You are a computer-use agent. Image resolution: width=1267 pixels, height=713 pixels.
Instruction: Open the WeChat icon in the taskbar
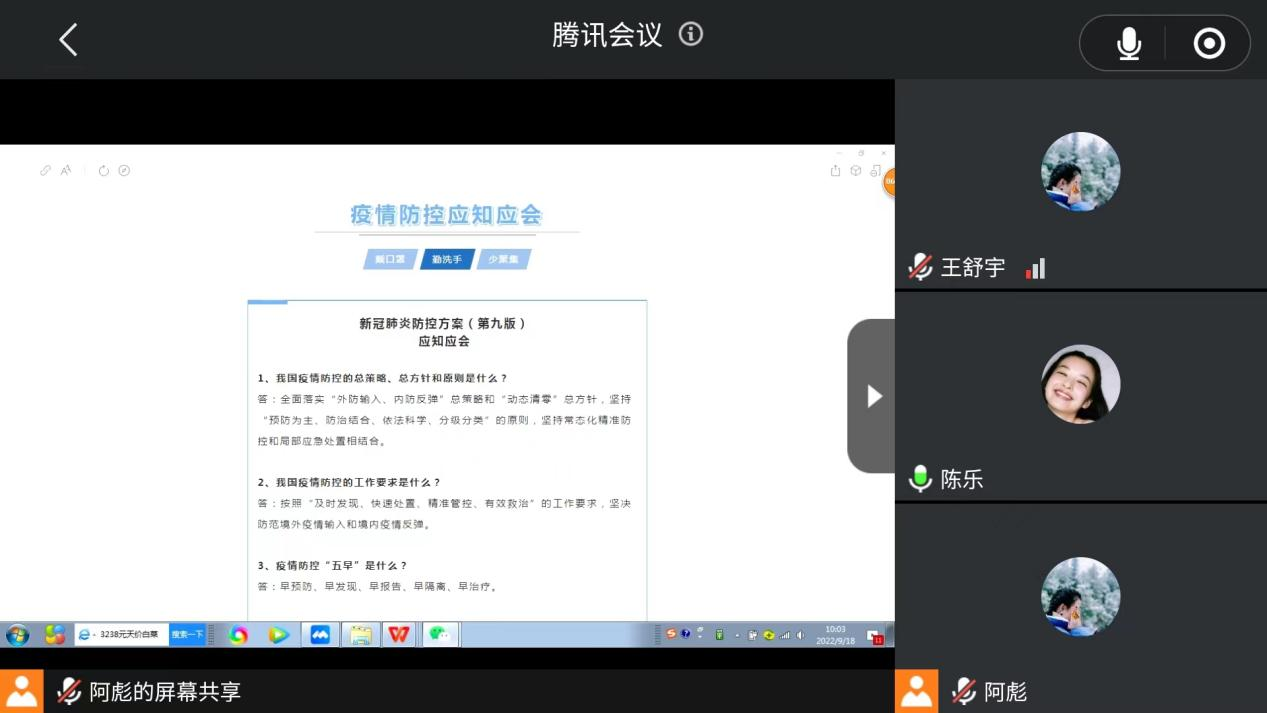(x=439, y=635)
